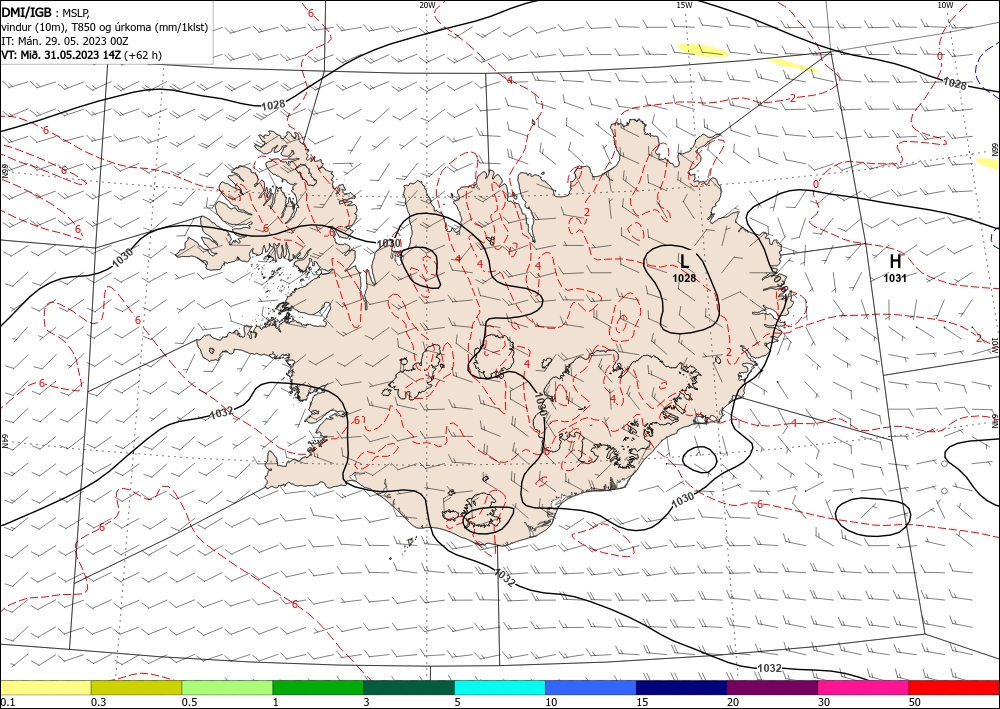
Task: Click the 1032 isobar label at bottom right
Action: pyautogui.click(x=769, y=668)
